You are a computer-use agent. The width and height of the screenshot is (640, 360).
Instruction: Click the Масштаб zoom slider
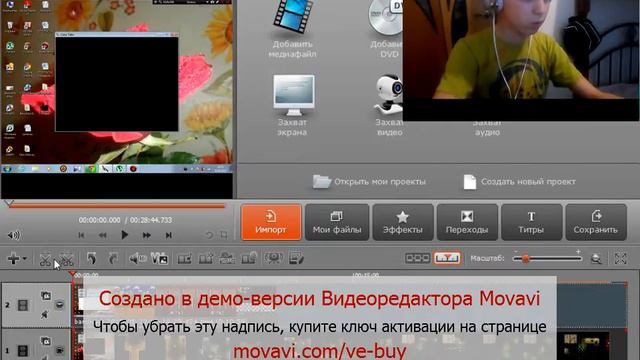[547, 258]
